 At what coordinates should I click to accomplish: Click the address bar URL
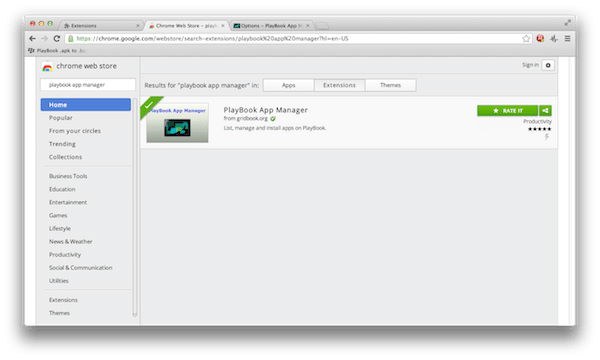(212, 39)
